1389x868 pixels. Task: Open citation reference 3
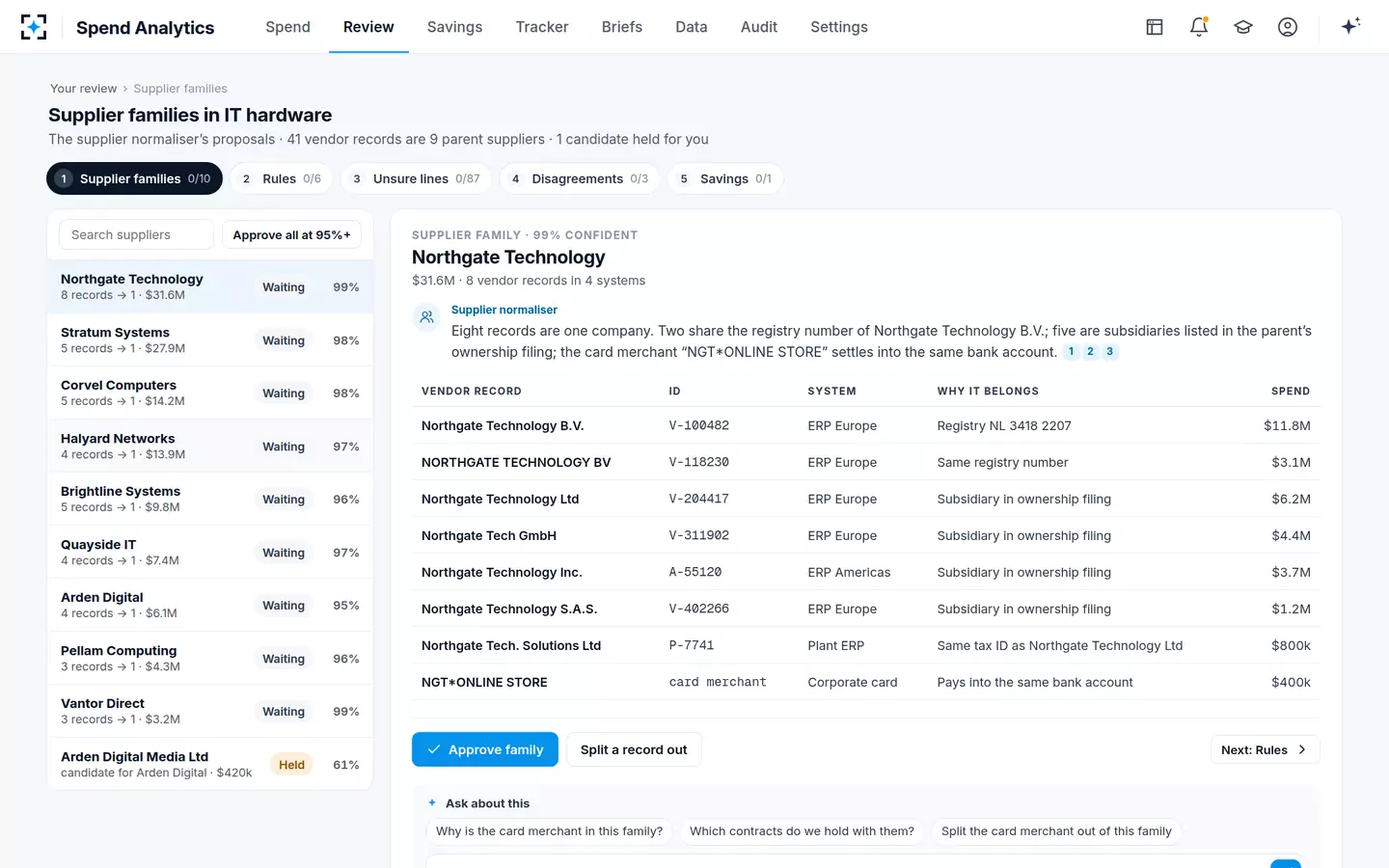pos(1109,352)
